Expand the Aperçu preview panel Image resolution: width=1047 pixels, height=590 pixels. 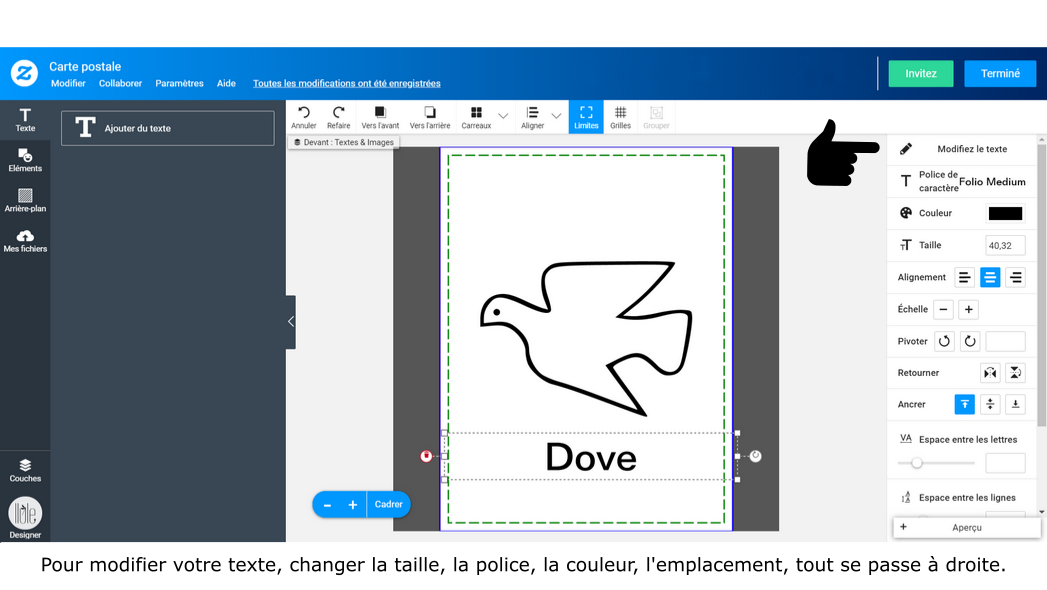(966, 527)
